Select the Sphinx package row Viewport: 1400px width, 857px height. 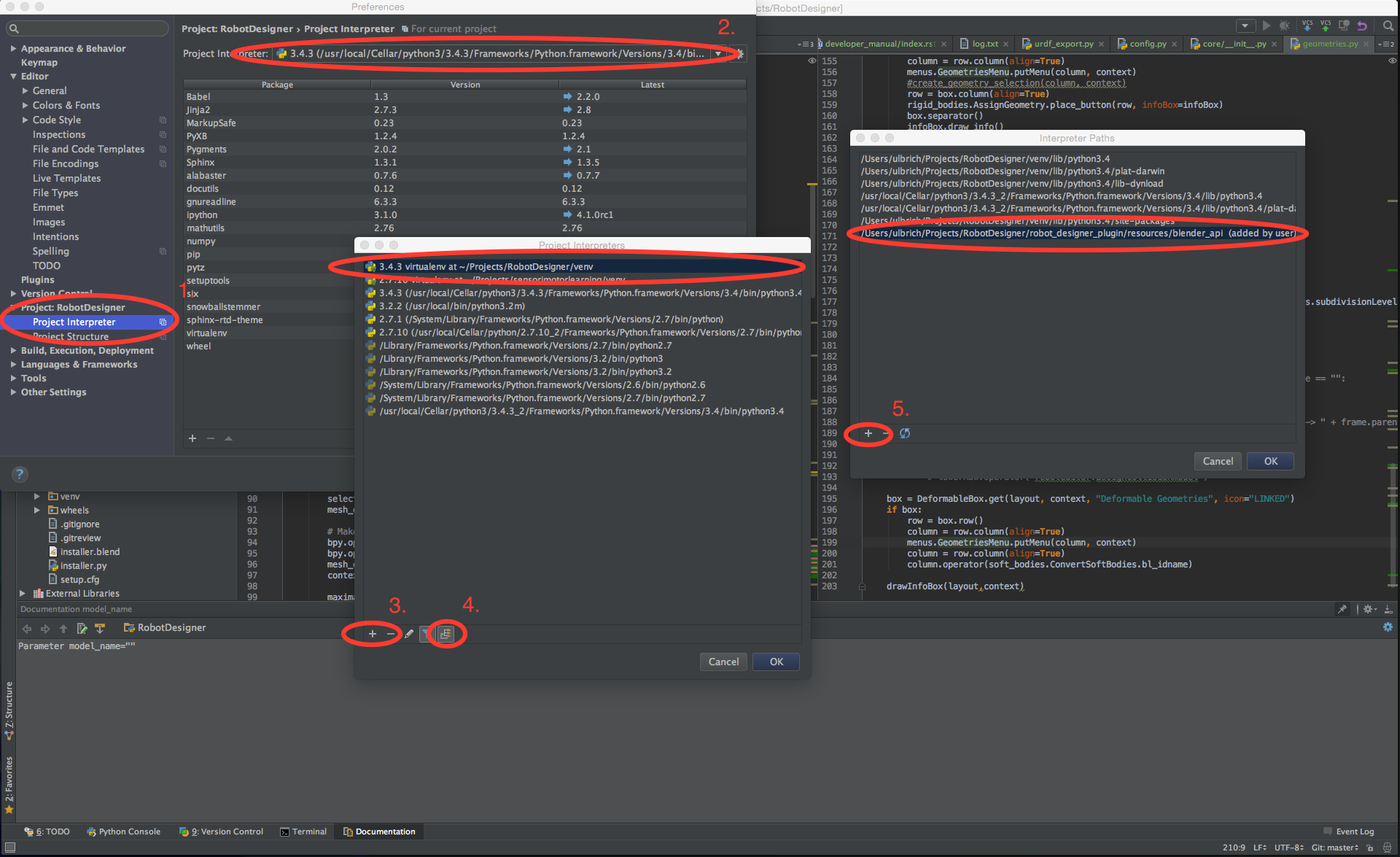[x=465, y=163]
